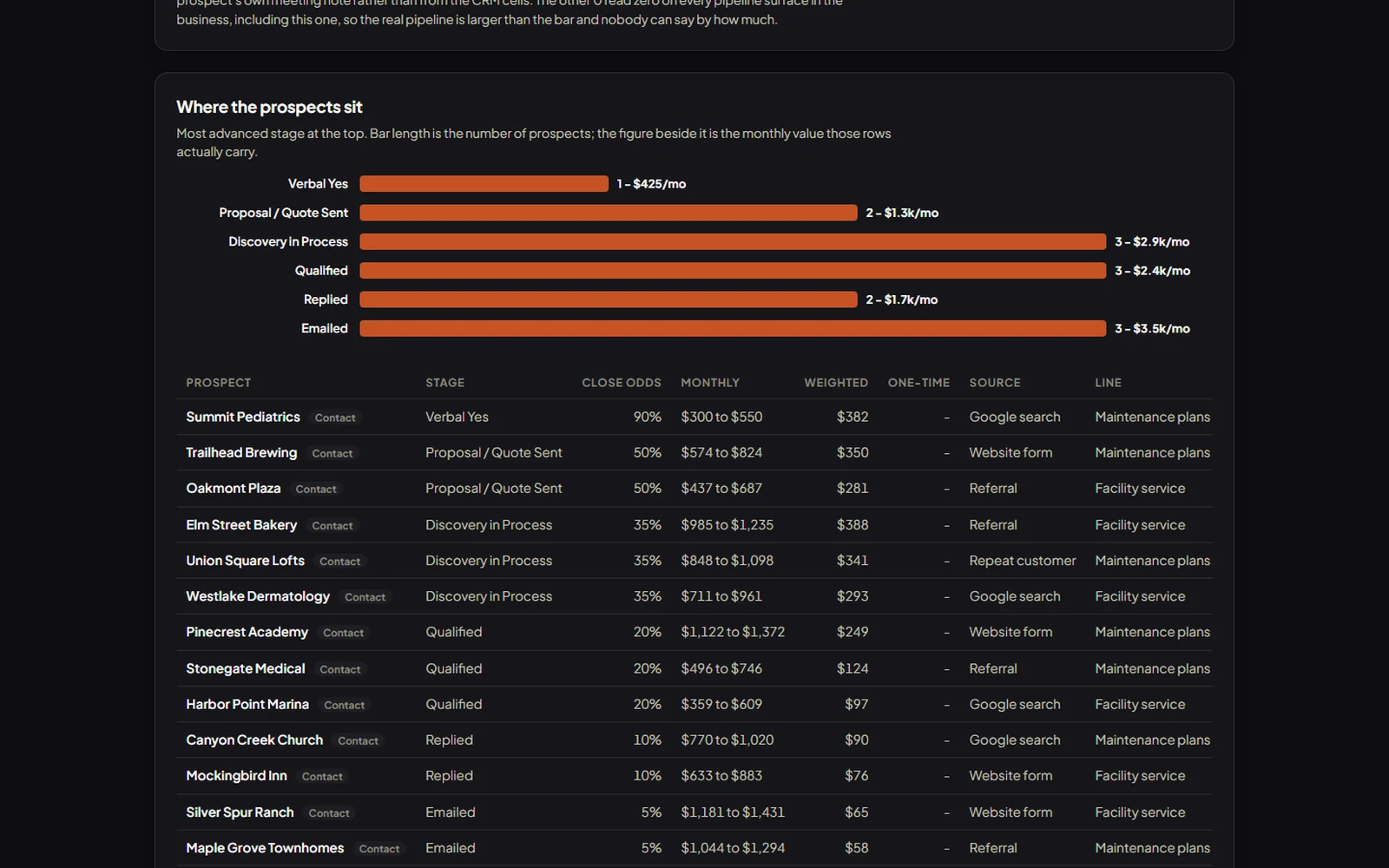
Task: Click the '2 – $1.3k/mo' bar value
Action: [902, 213]
